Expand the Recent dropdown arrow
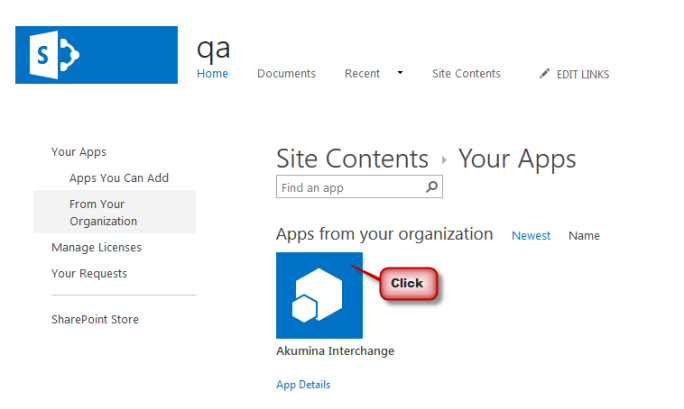684x409 pixels. pyautogui.click(x=400, y=73)
